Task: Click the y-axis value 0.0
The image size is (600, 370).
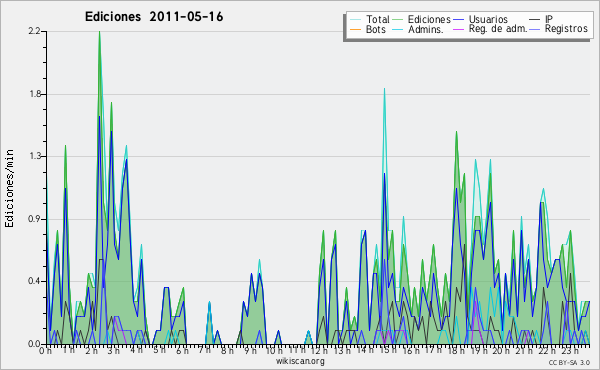Action: tap(35, 344)
